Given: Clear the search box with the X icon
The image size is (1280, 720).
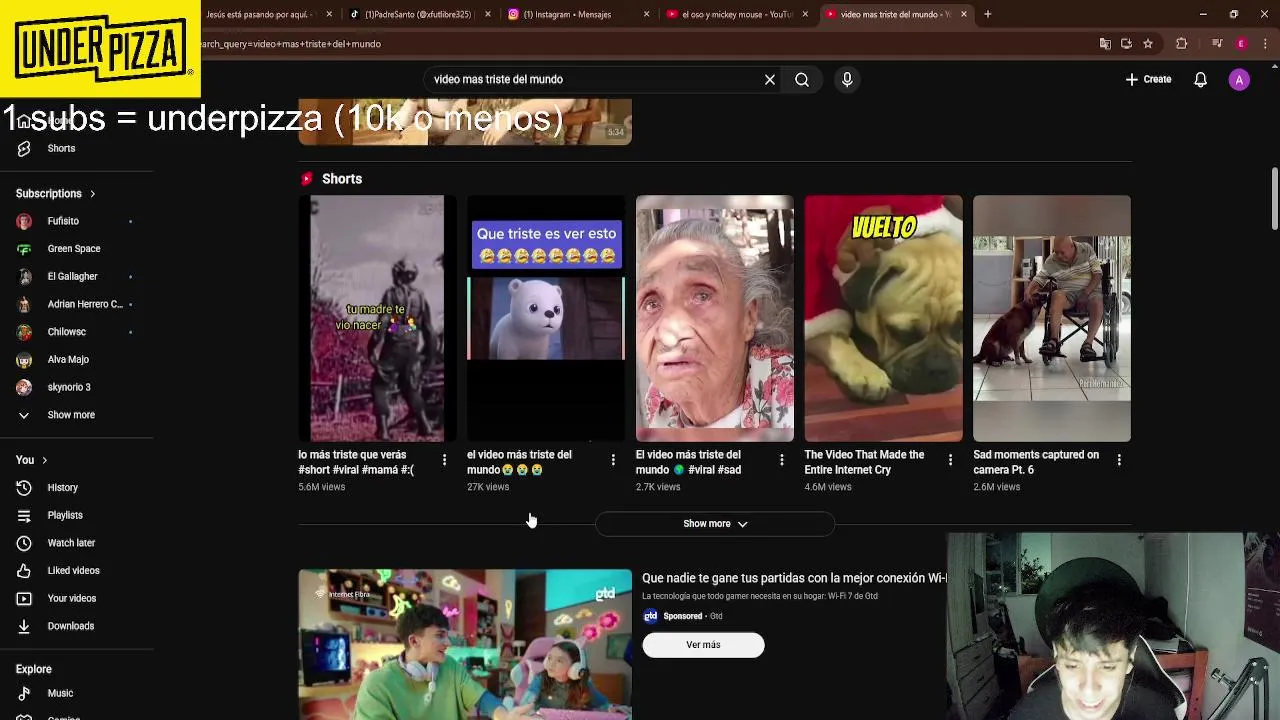Looking at the screenshot, I should [x=770, y=79].
